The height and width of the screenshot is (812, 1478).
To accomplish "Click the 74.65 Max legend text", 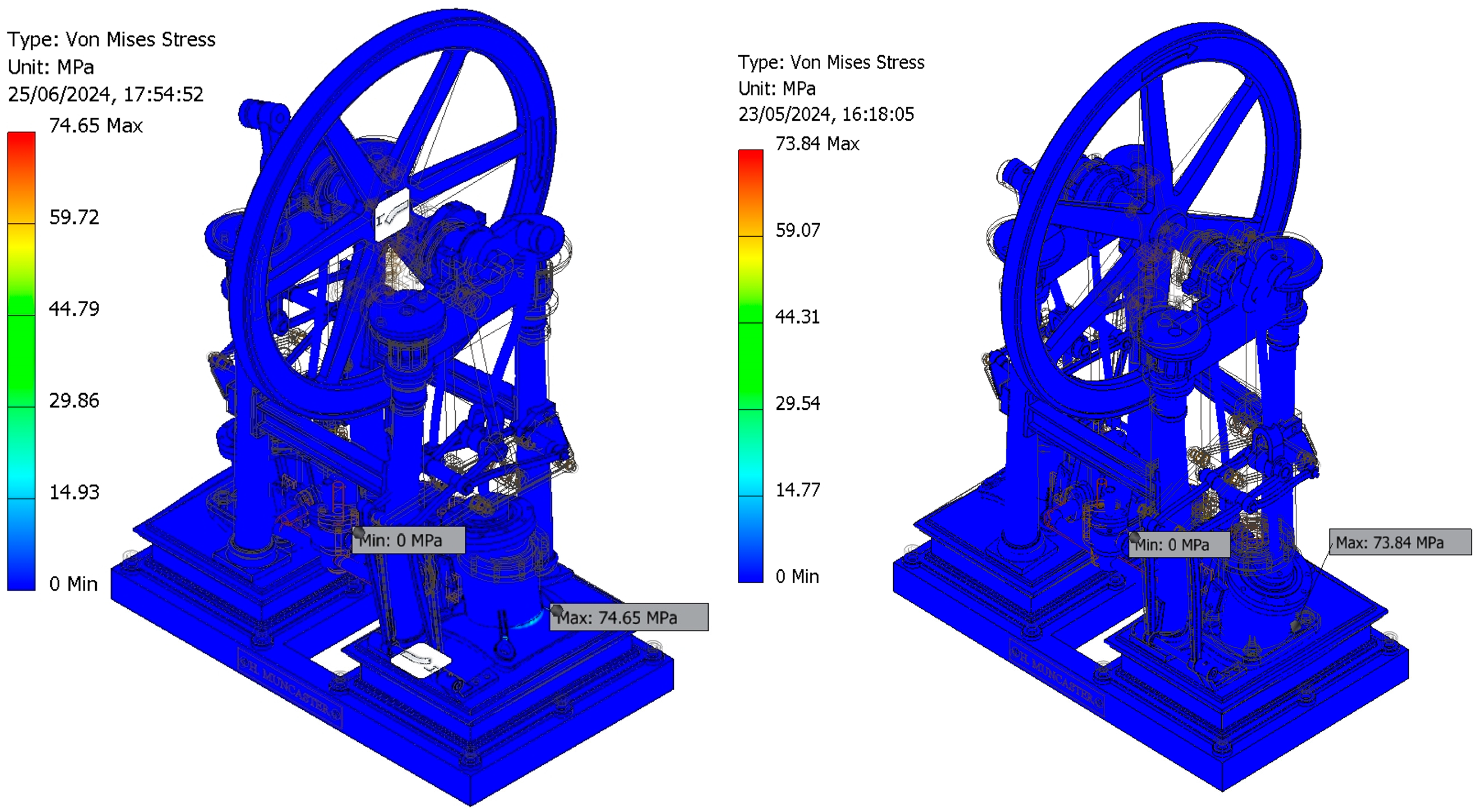I will point(96,126).
